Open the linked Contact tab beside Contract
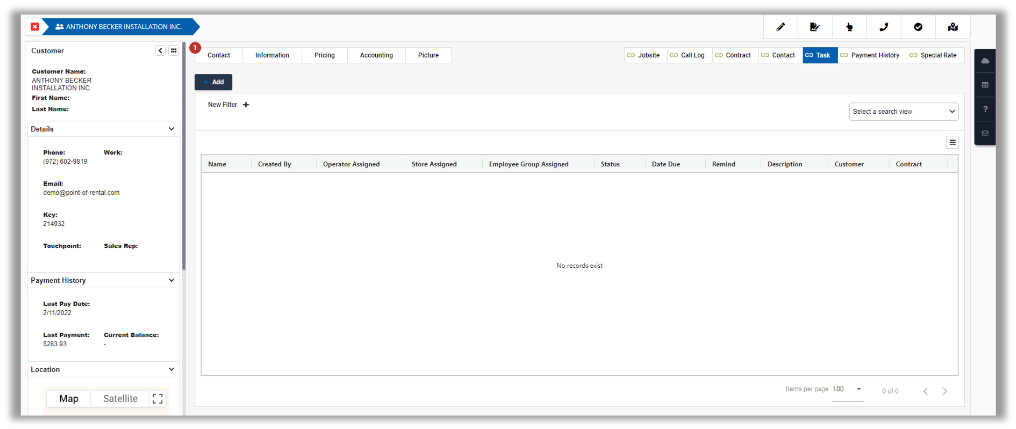This screenshot has height=429, width=1016. [780, 56]
